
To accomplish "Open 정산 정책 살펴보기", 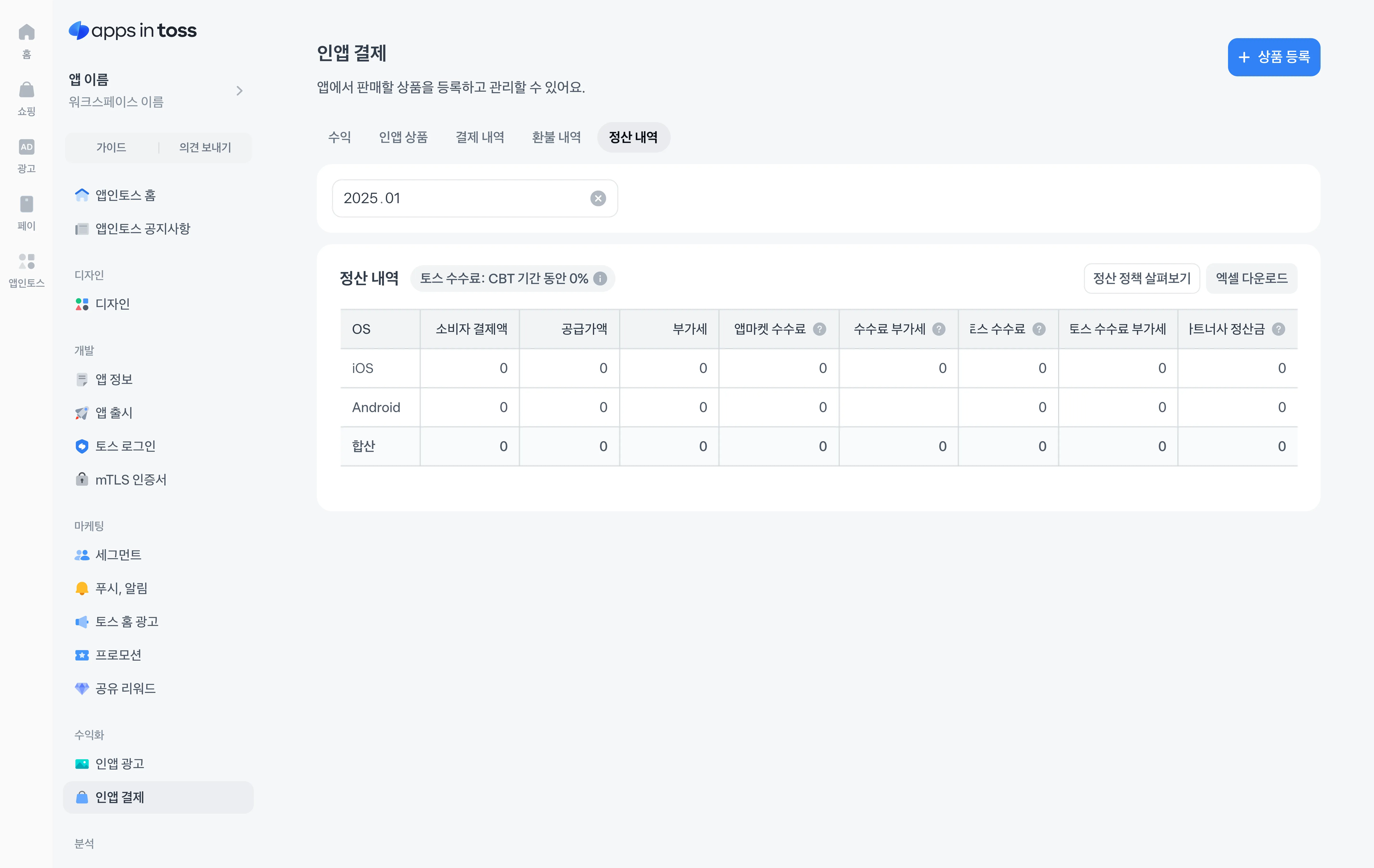I will click(x=1141, y=278).
